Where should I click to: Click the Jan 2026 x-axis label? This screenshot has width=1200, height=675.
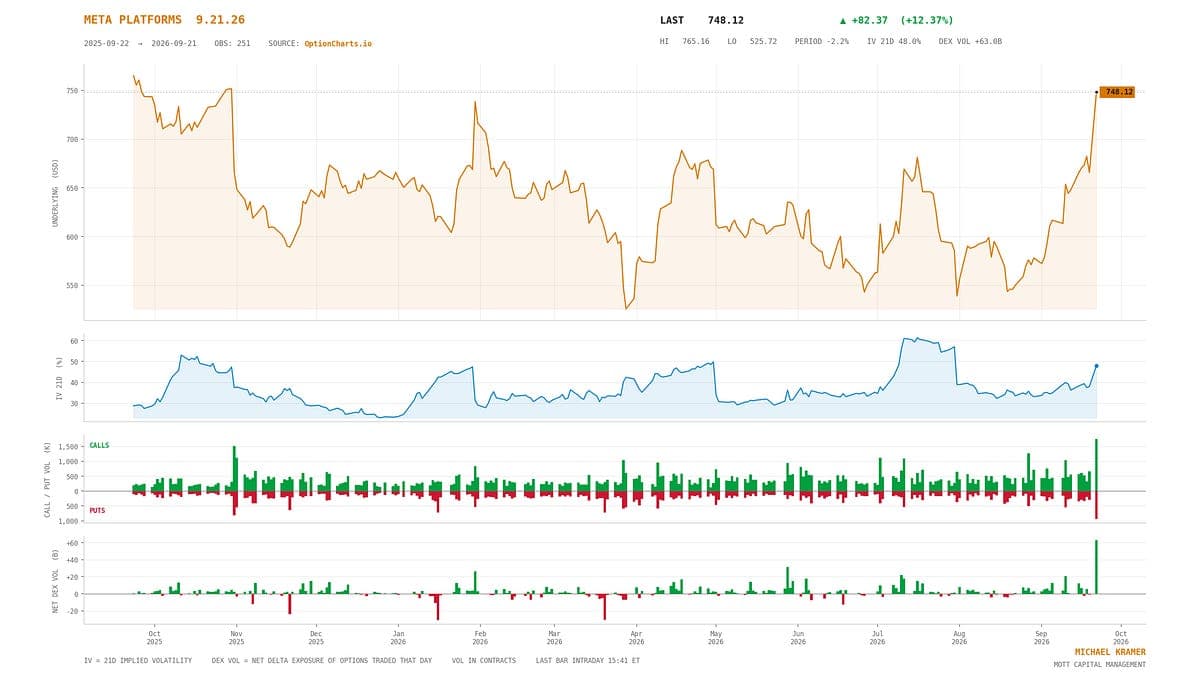(x=398, y=637)
